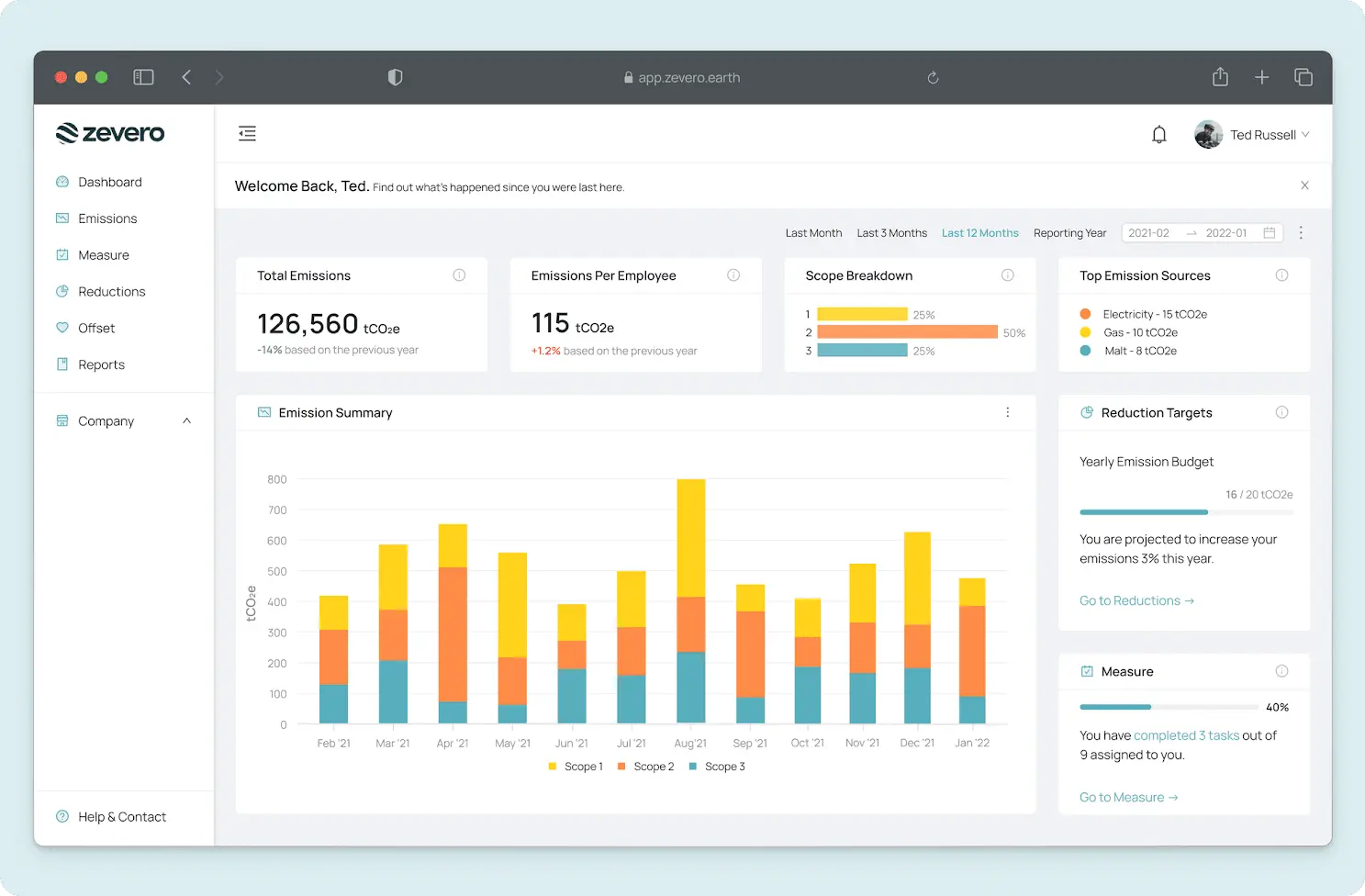Click the 2021-02 start date field
Image resolution: width=1365 pixels, height=896 pixels.
point(1148,233)
